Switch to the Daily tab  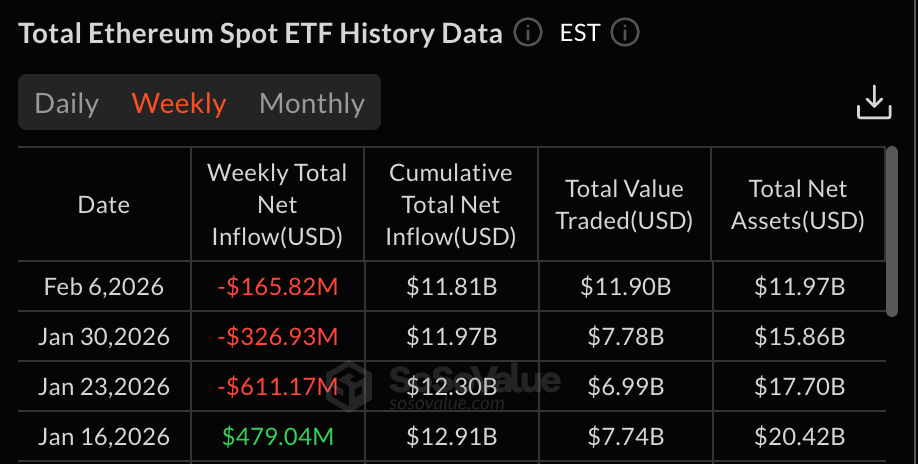pos(67,103)
